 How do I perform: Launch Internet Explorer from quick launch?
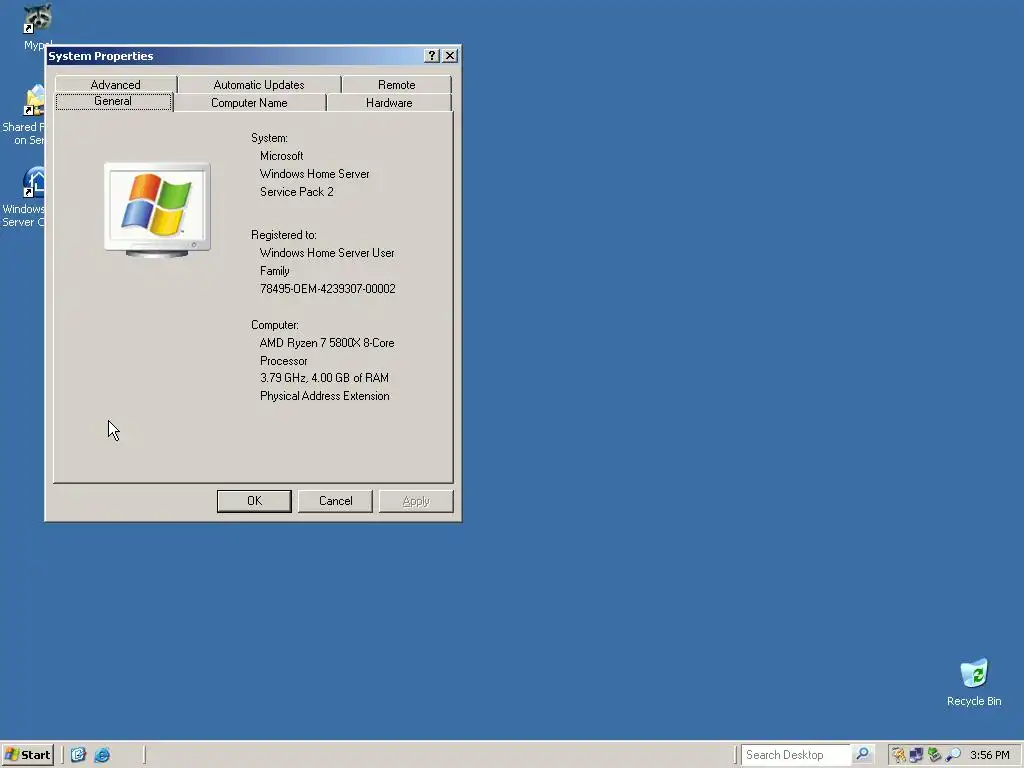103,755
